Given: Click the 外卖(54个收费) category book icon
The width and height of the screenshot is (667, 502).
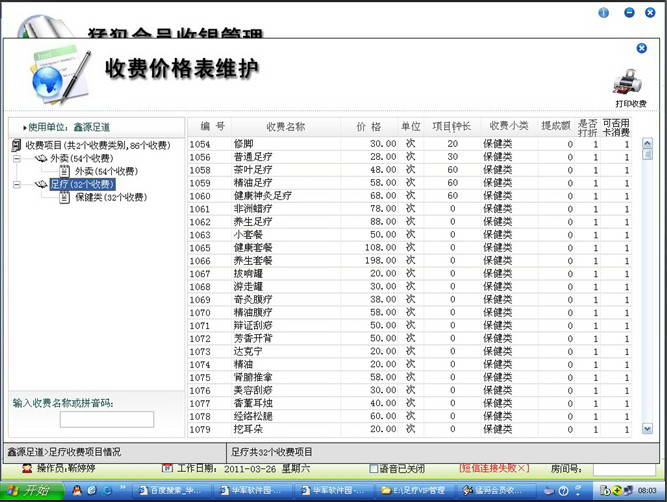Looking at the screenshot, I should (41, 159).
